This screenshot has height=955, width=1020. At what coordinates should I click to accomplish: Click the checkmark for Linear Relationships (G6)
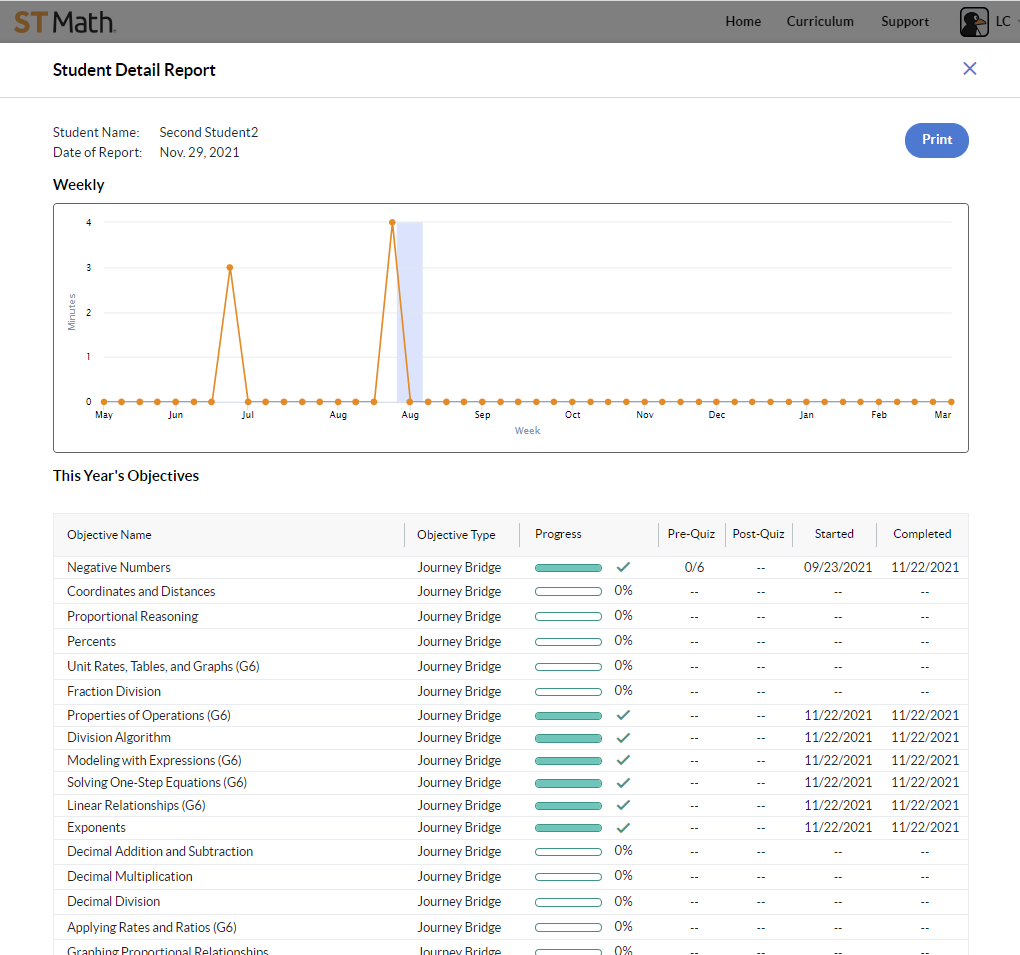(622, 805)
